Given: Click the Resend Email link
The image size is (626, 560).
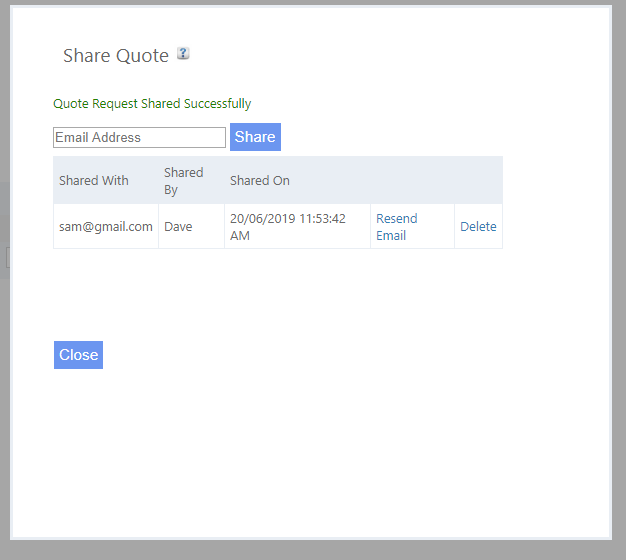Looking at the screenshot, I should 396,227.
